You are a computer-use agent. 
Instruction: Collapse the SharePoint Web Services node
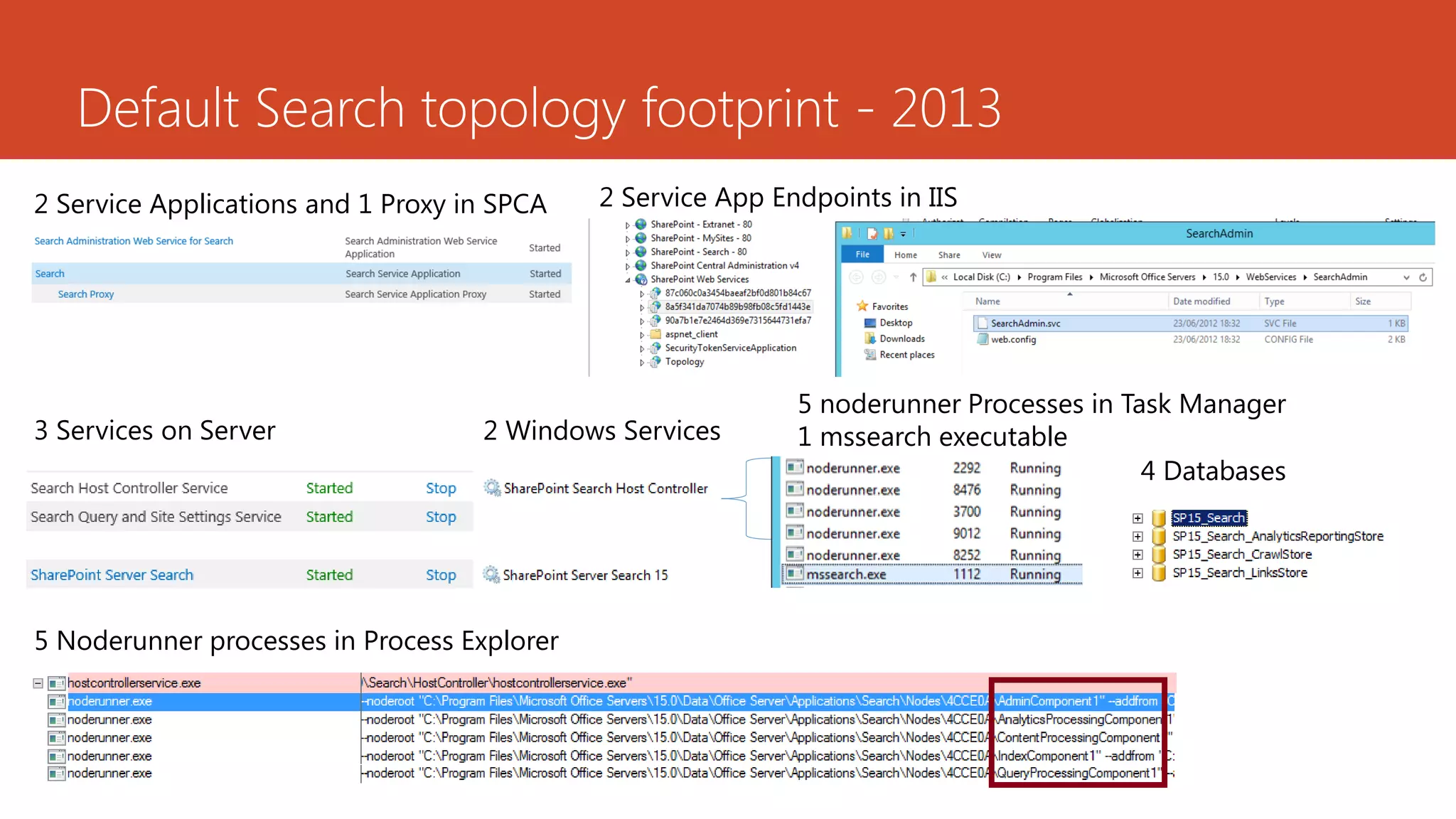point(627,280)
